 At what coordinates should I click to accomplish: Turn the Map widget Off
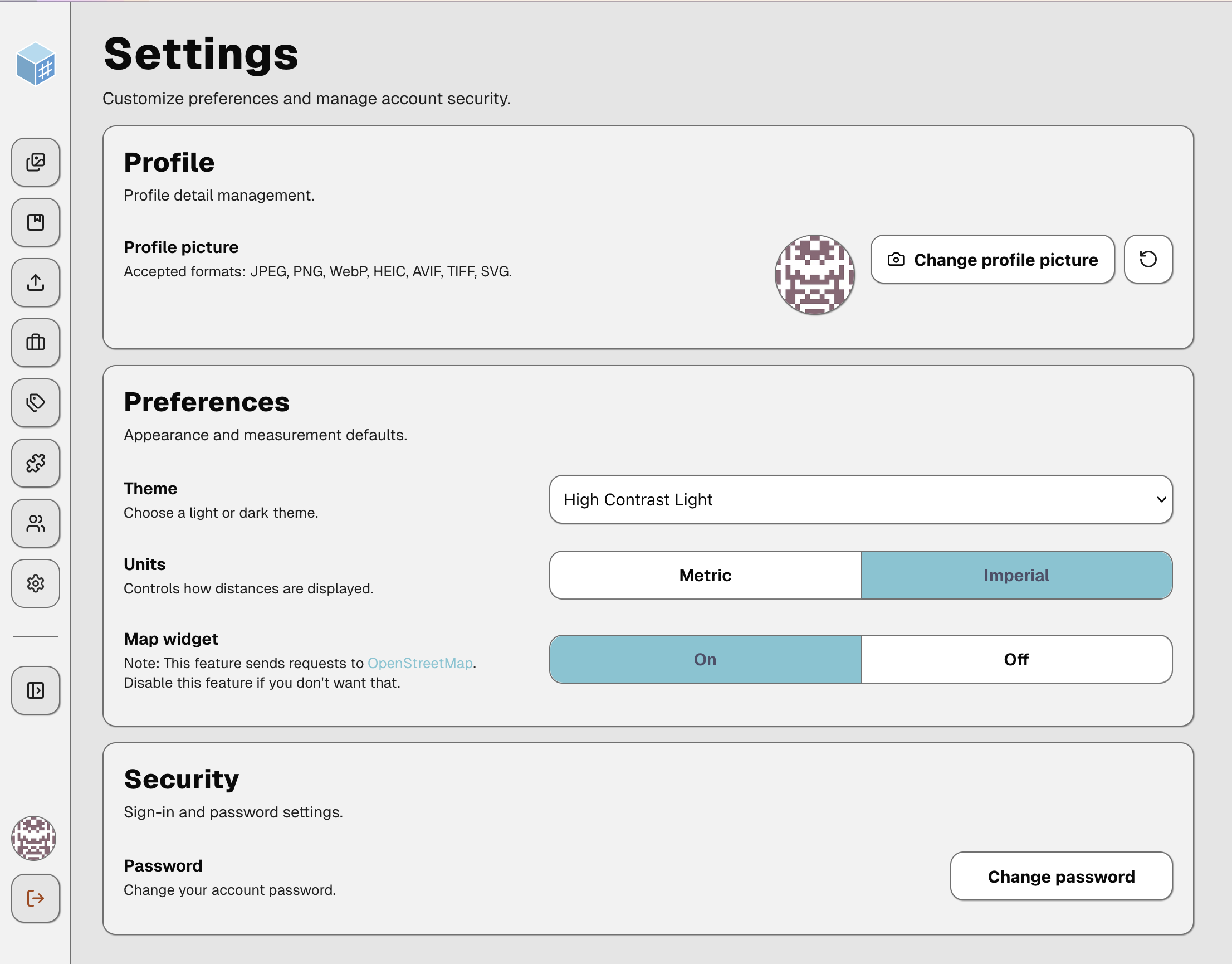[1016, 659]
